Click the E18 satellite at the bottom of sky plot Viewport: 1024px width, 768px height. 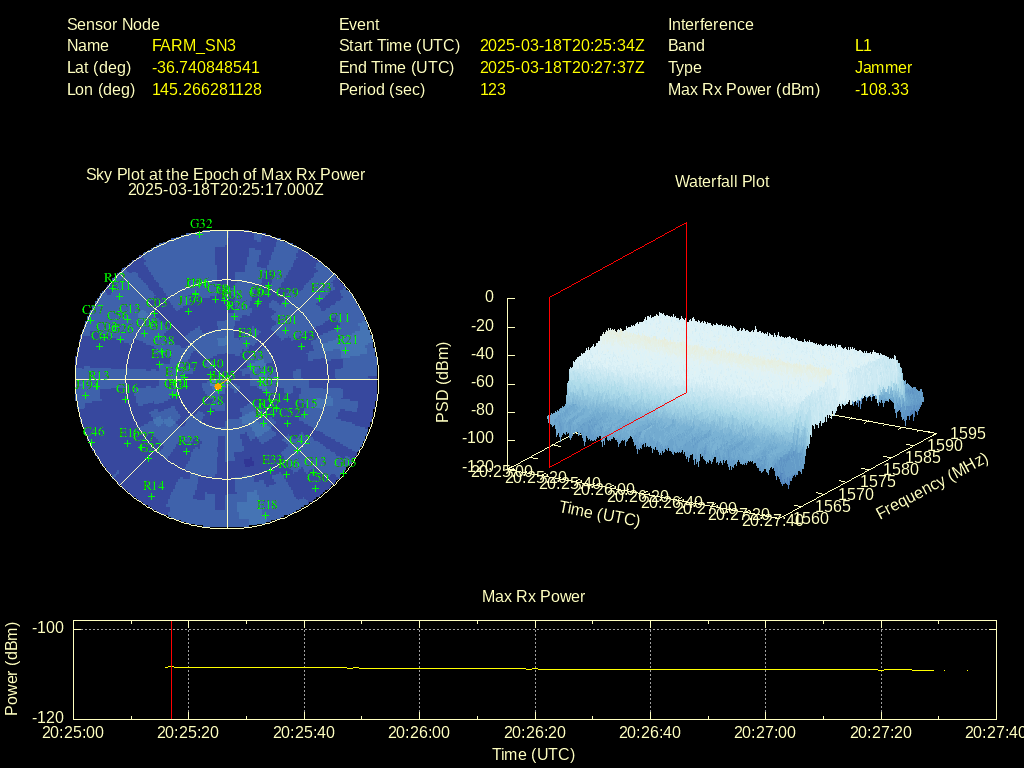coord(264,514)
